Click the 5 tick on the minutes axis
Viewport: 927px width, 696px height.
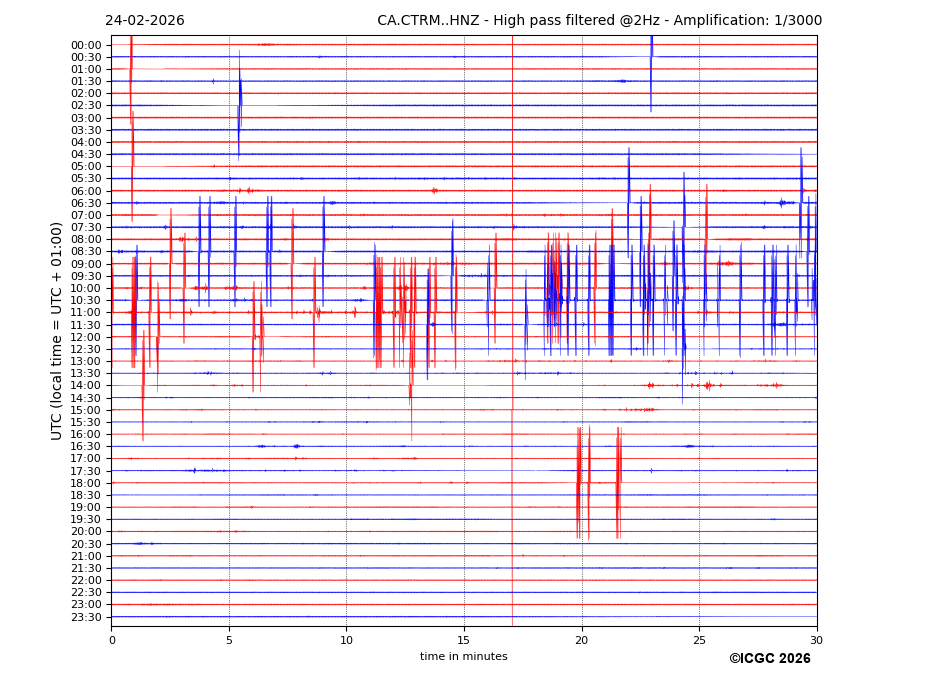coord(229,640)
